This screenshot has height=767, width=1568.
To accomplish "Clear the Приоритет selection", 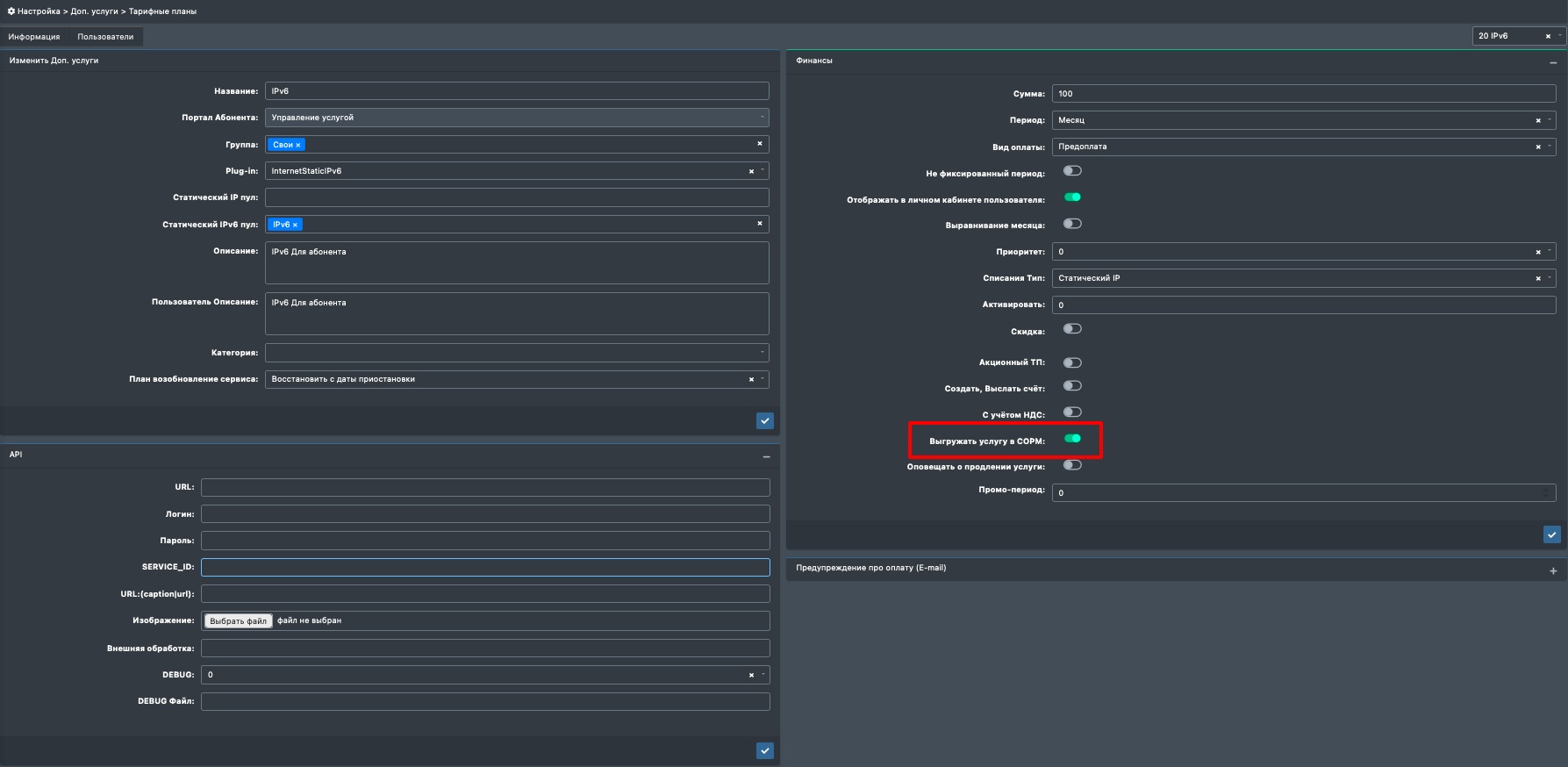I will tap(1538, 252).
